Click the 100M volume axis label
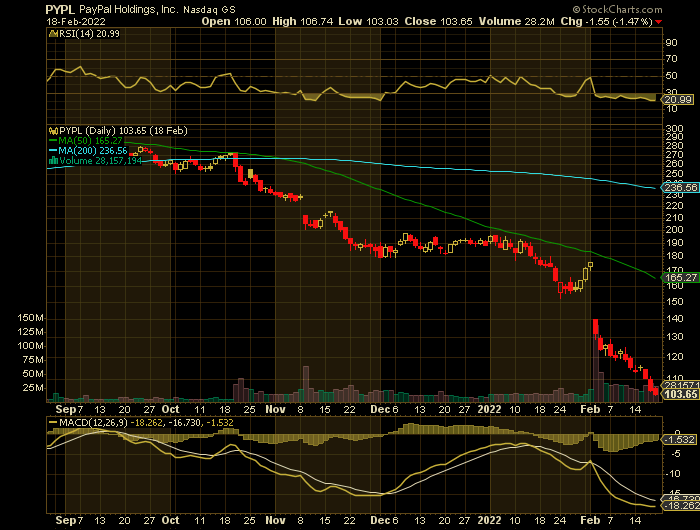The height and width of the screenshot is (530, 700). tap(30, 346)
